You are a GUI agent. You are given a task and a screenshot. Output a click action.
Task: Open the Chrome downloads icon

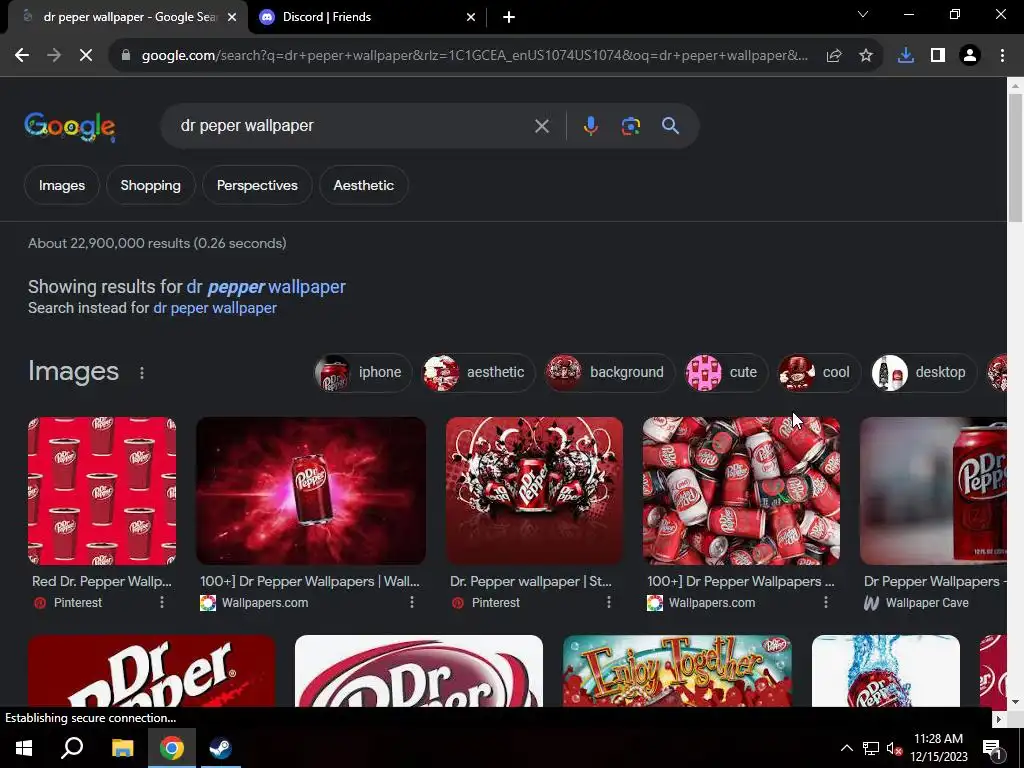point(906,56)
